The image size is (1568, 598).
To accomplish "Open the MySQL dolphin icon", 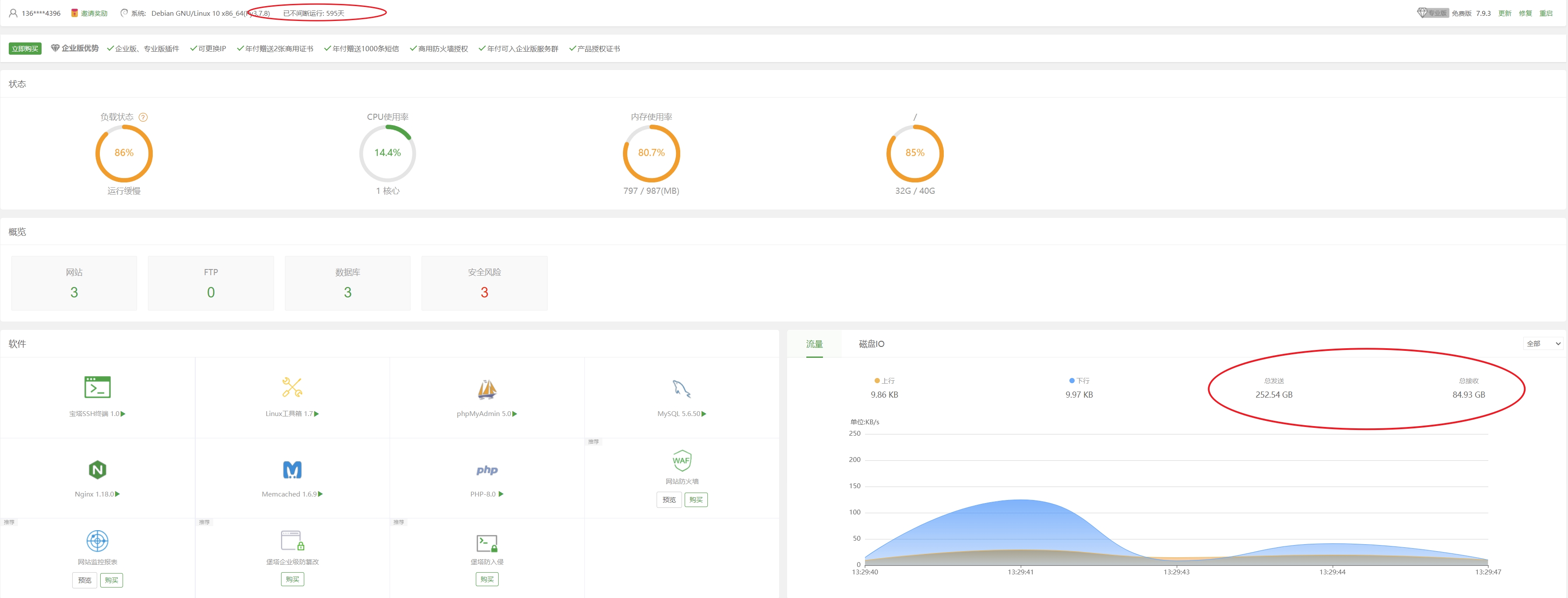I will click(681, 389).
